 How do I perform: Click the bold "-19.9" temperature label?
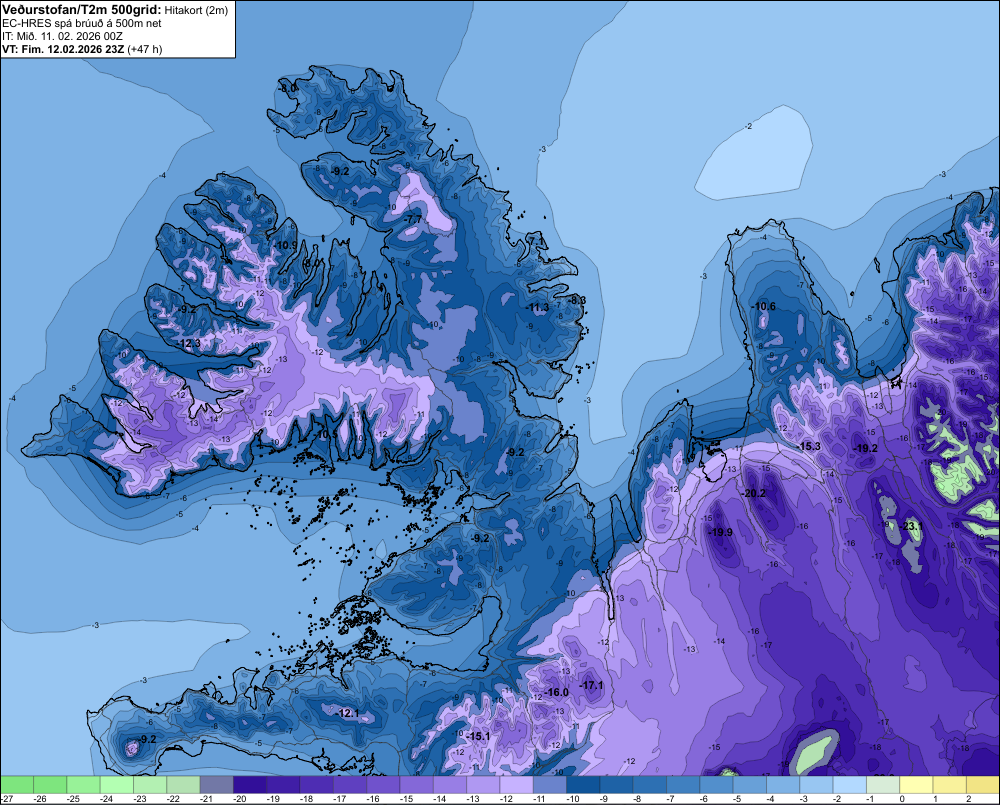tap(721, 532)
